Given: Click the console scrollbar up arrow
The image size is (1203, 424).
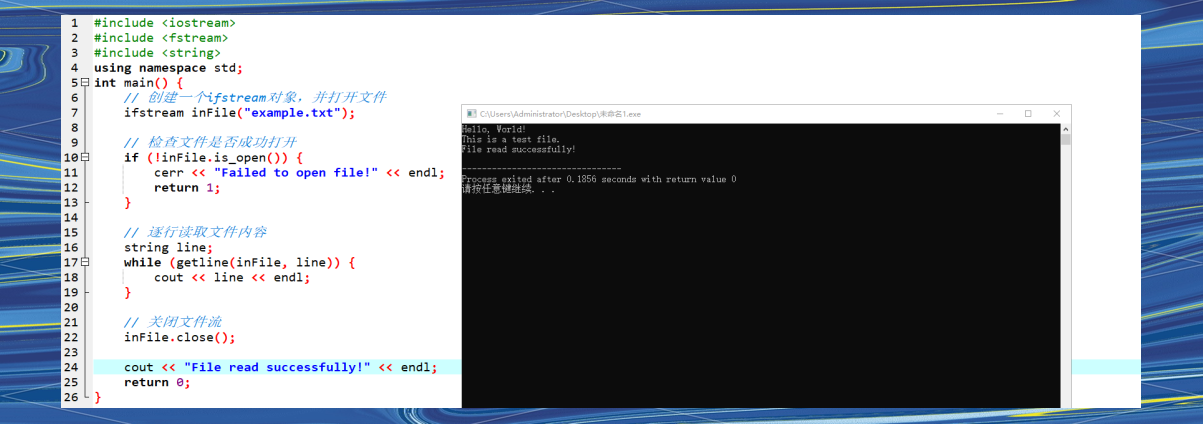Looking at the screenshot, I should [1066, 129].
